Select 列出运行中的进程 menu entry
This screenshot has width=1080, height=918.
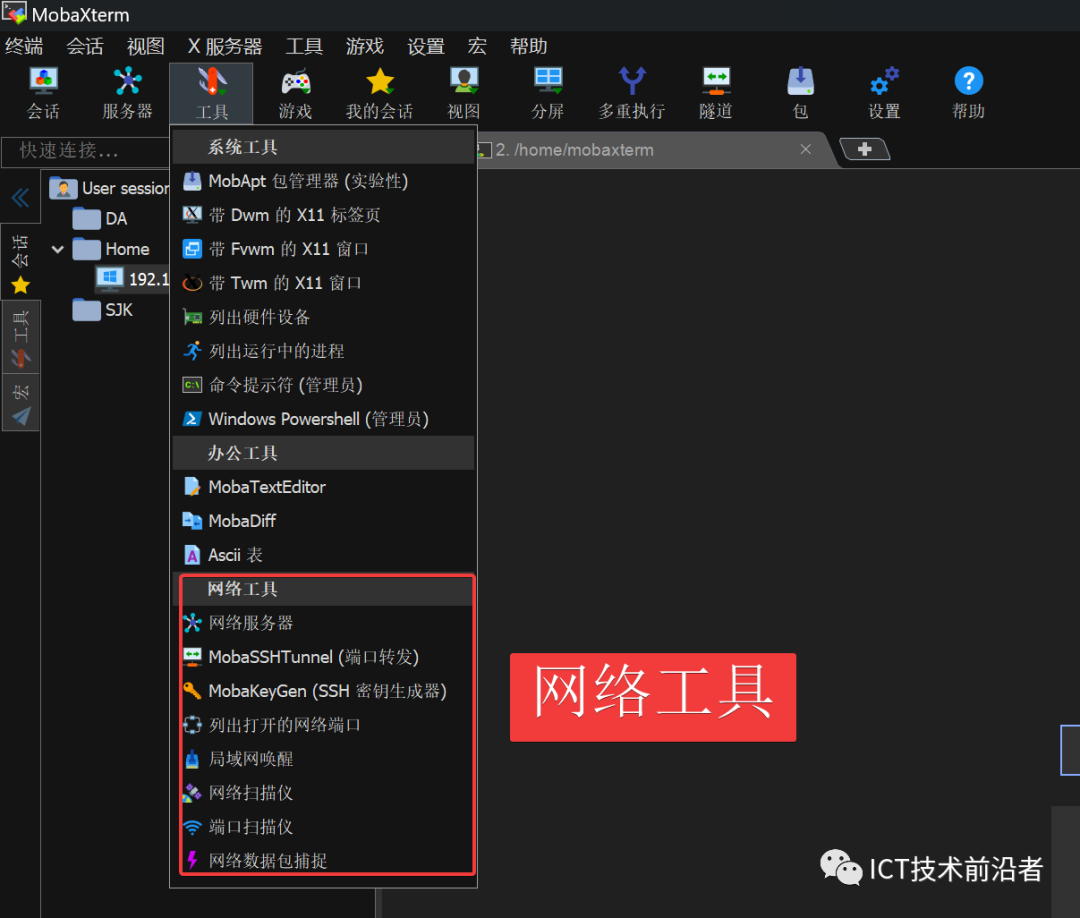(323, 351)
